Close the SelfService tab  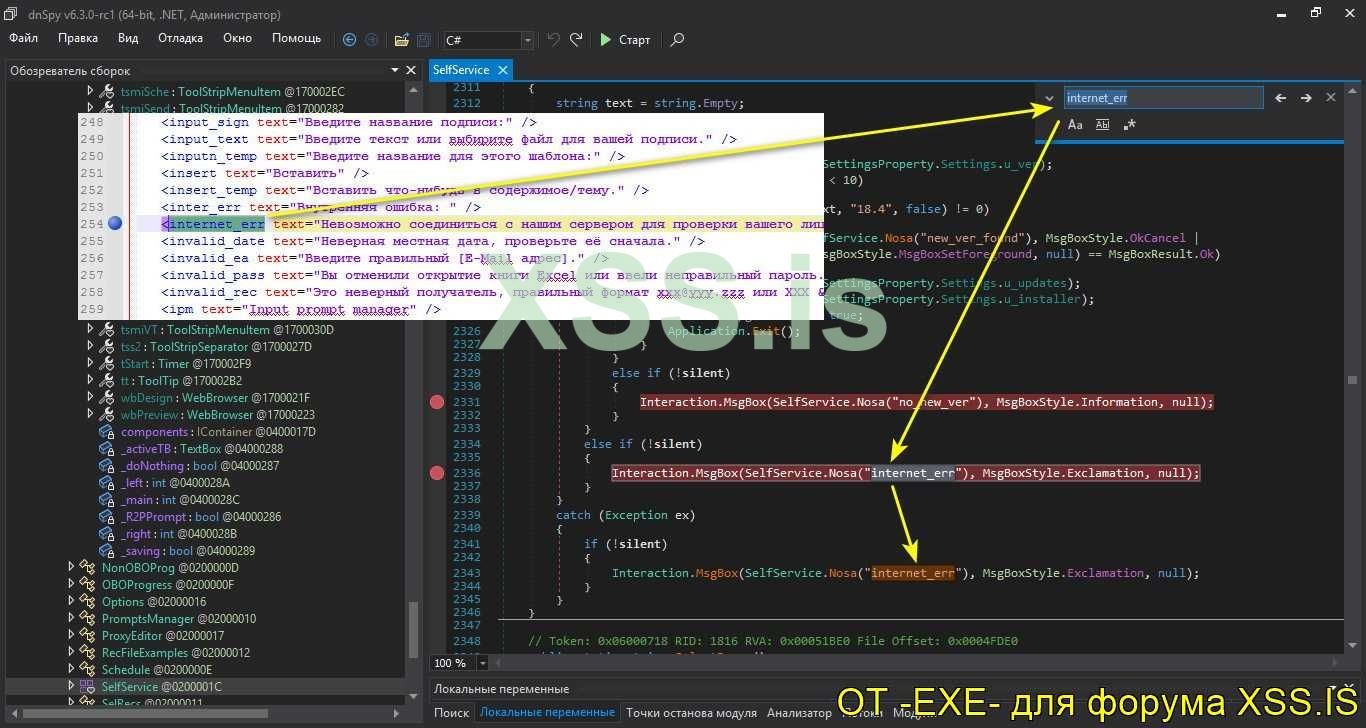click(502, 70)
